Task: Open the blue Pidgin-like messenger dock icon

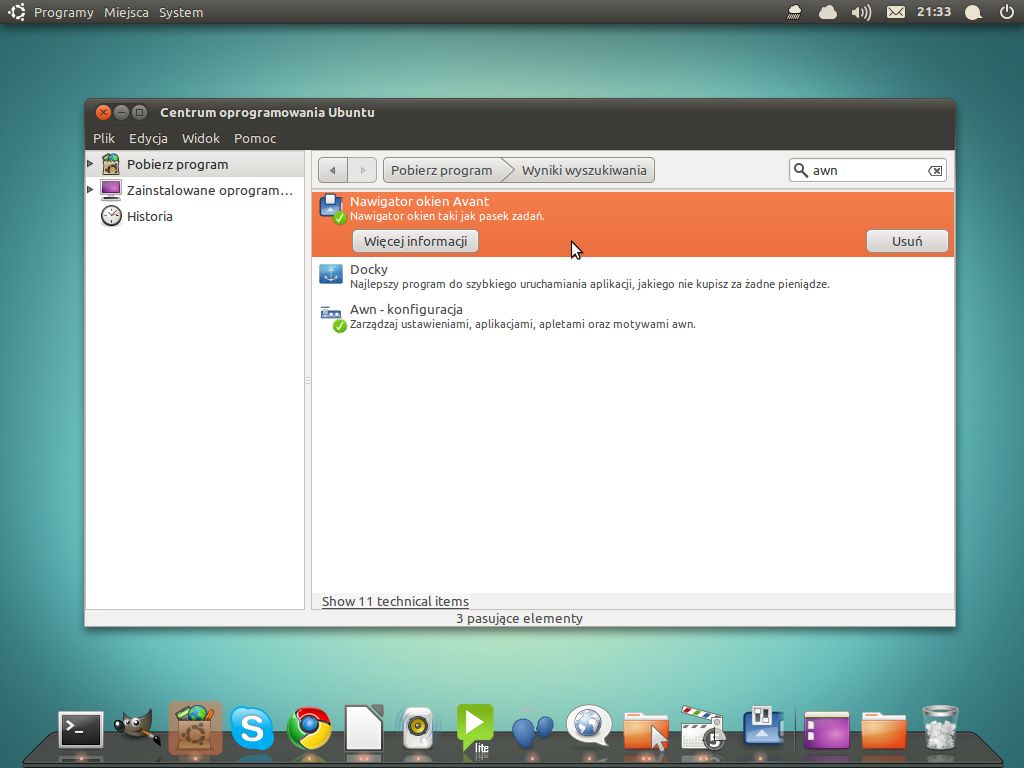Action: click(x=532, y=730)
